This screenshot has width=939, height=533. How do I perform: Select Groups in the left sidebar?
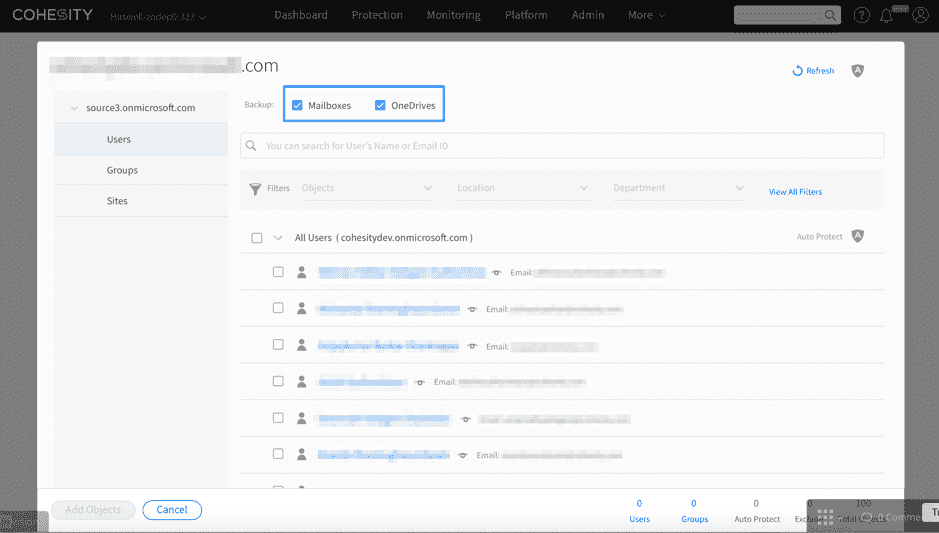(122, 170)
